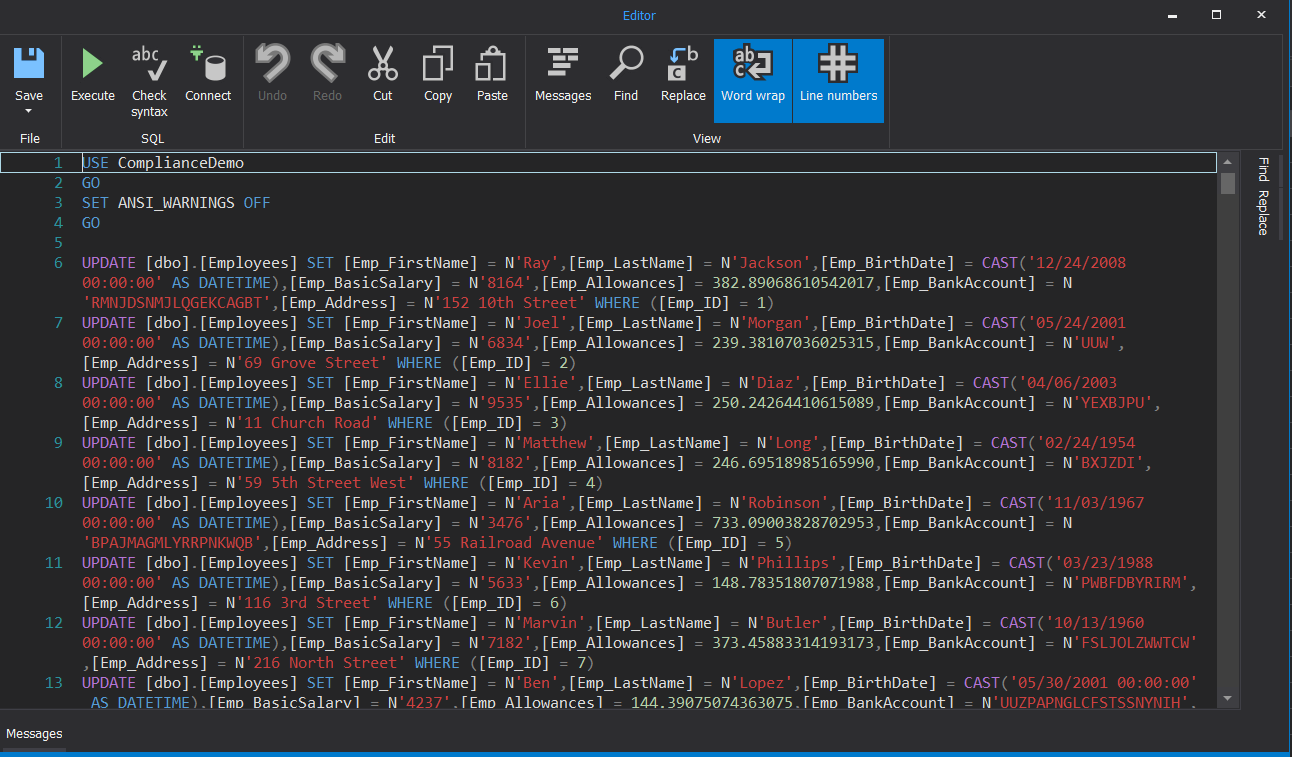
Task: Click the Execute play icon
Action: (92, 65)
